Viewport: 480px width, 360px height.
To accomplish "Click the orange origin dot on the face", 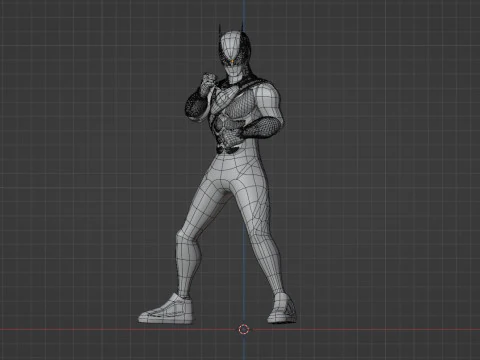I will click(232, 61).
